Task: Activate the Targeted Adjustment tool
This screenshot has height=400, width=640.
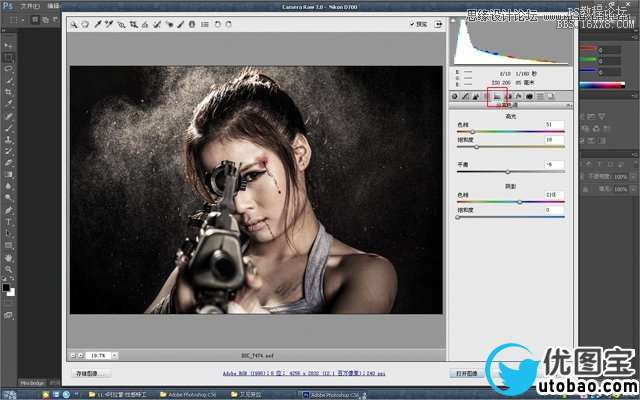Action: 121,24
